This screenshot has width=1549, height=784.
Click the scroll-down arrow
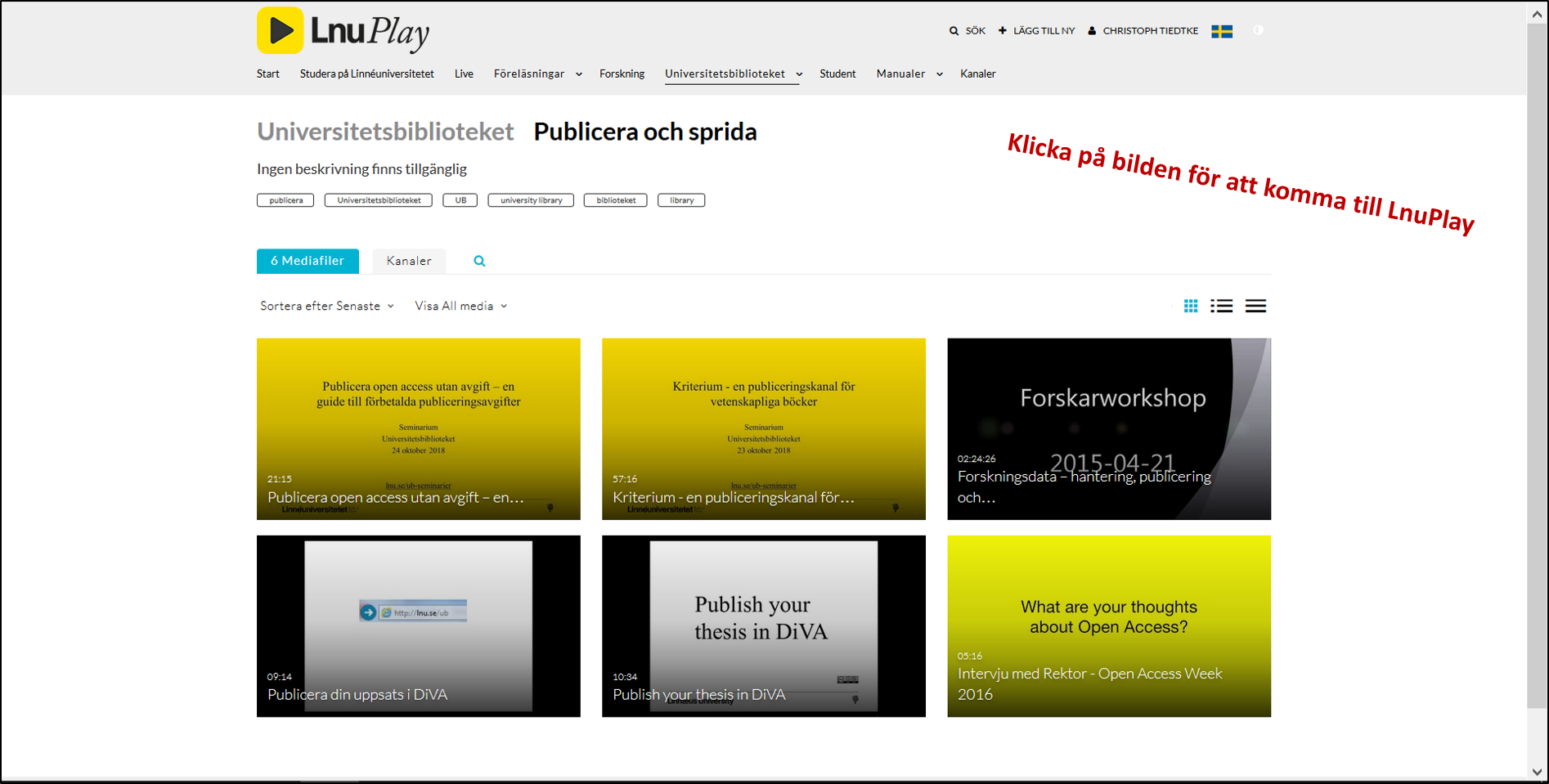1537,772
